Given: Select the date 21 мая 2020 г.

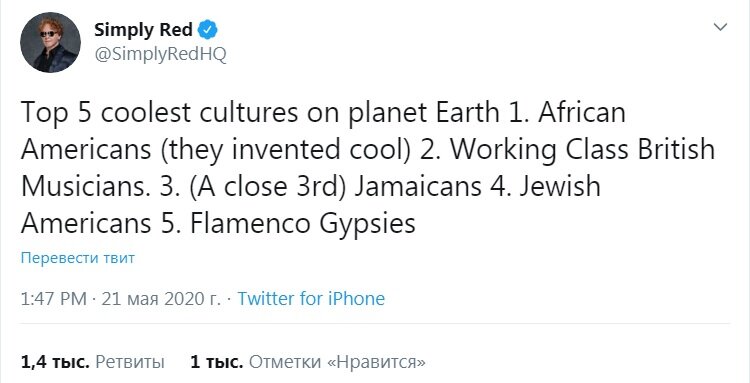Looking at the screenshot, I should pos(161,299).
